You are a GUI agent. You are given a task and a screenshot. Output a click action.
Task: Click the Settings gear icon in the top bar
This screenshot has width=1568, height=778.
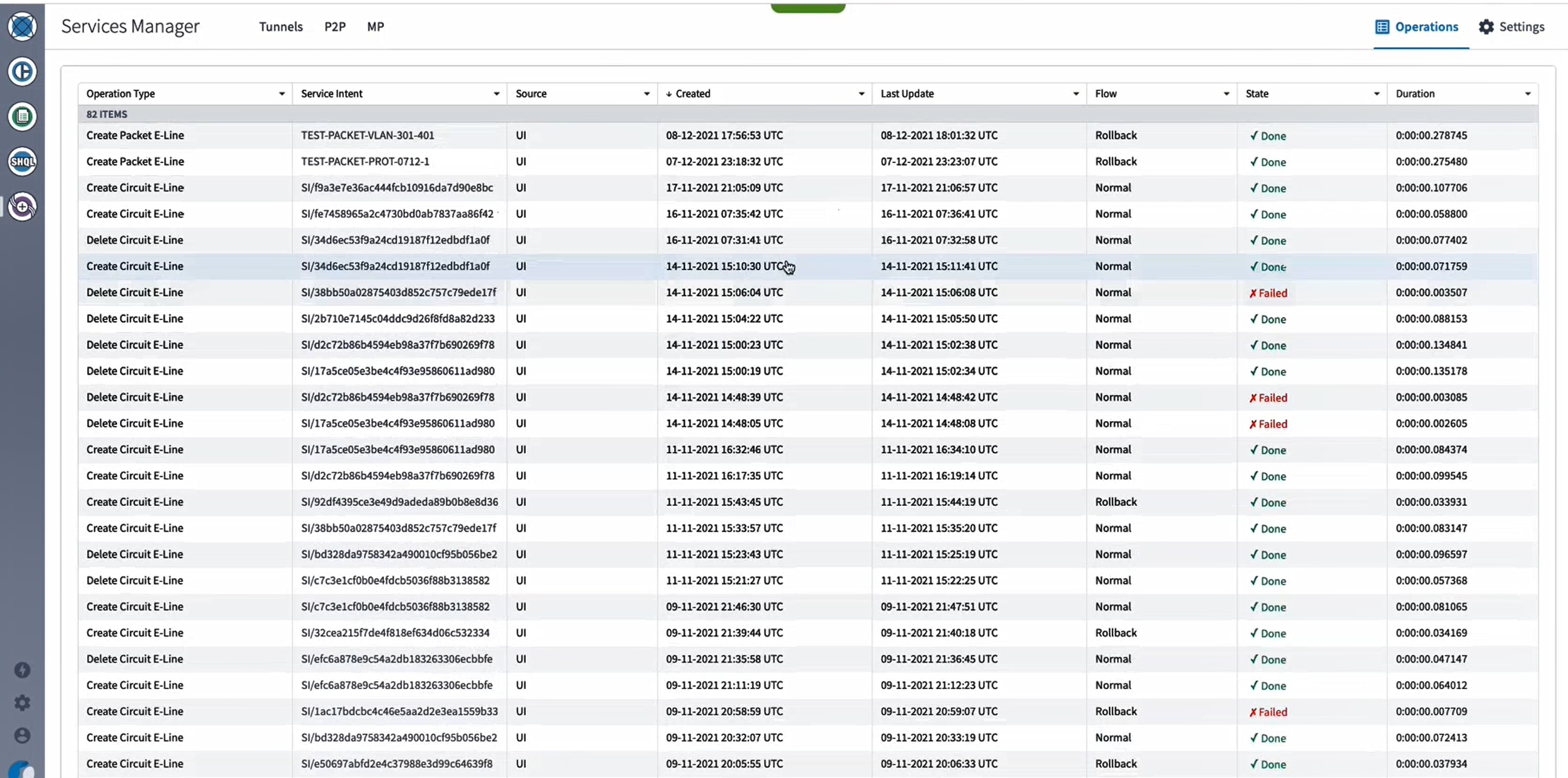pyautogui.click(x=1486, y=27)
